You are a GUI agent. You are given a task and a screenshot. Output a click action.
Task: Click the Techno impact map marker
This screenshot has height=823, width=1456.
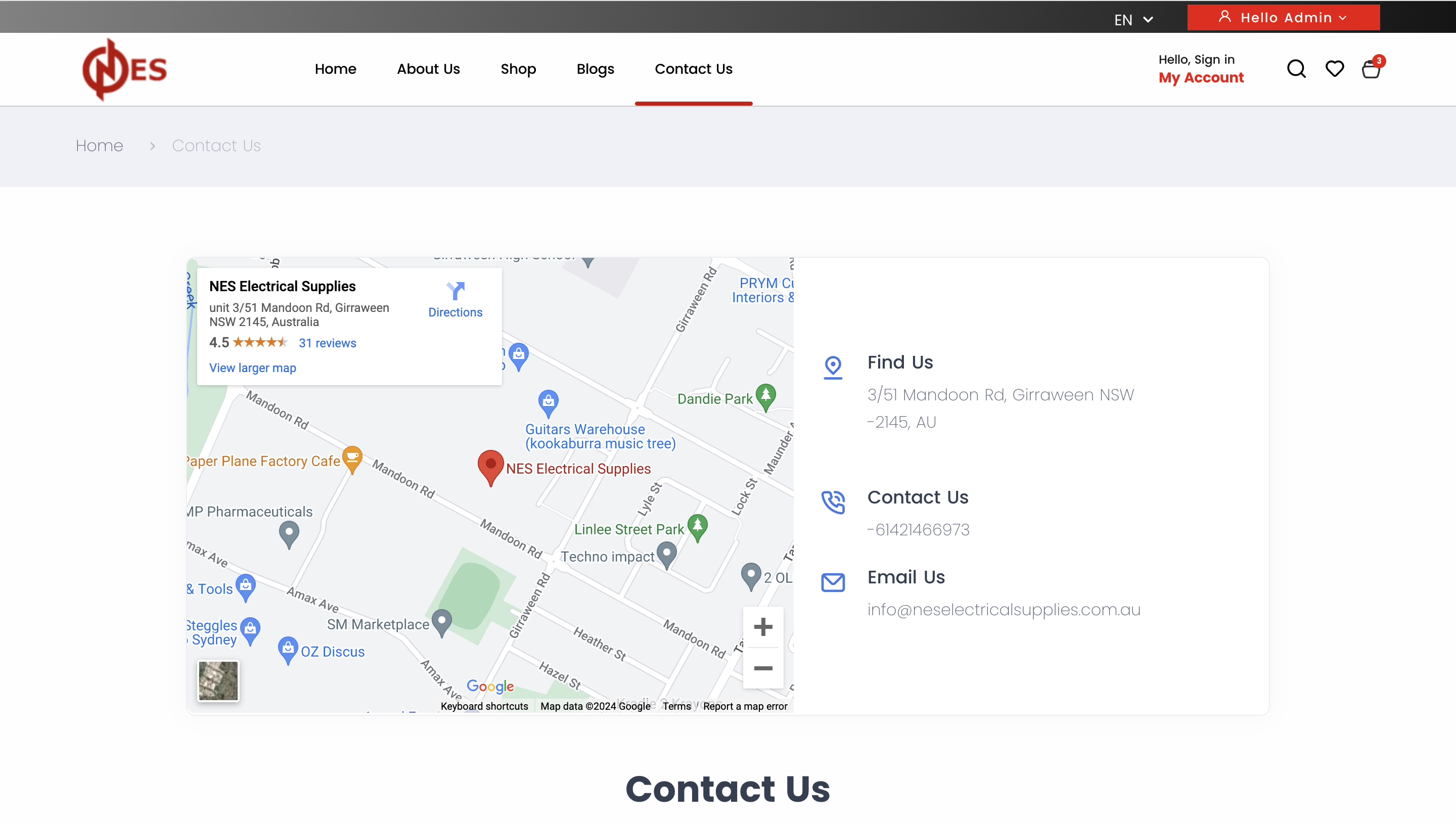click(666, 556)
